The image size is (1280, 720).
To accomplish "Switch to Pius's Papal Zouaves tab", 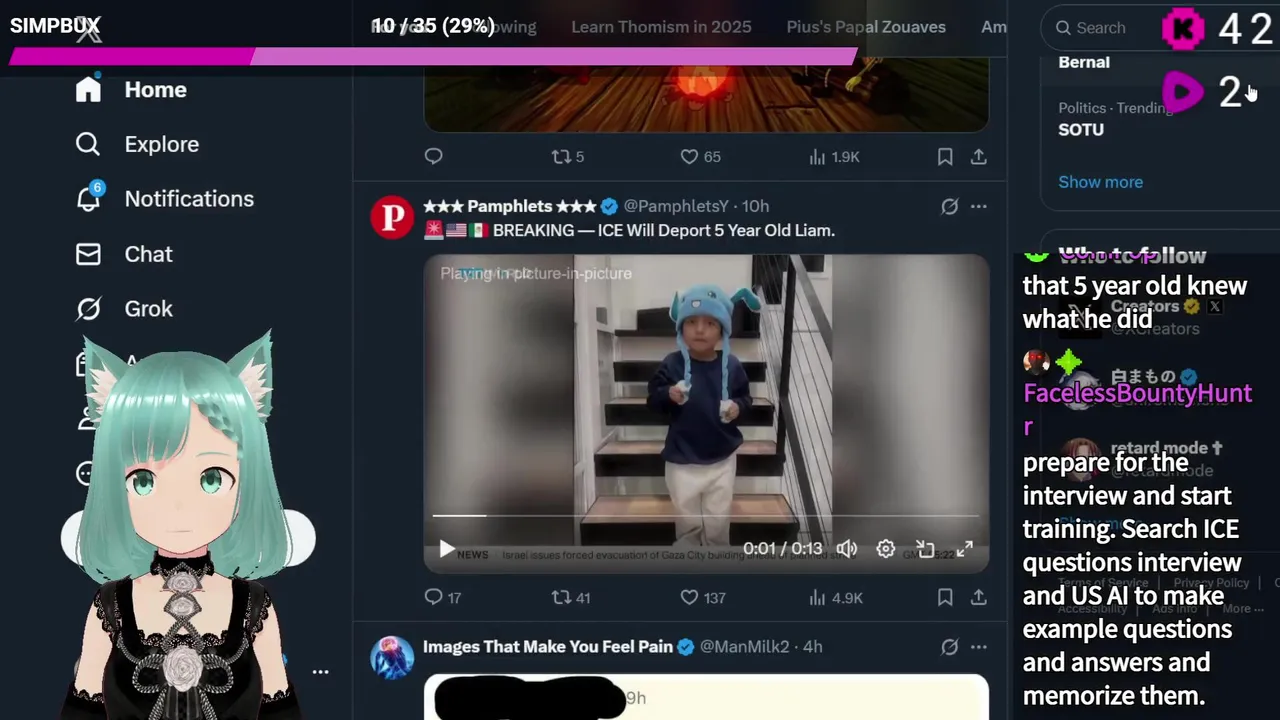I will [866, 27].
